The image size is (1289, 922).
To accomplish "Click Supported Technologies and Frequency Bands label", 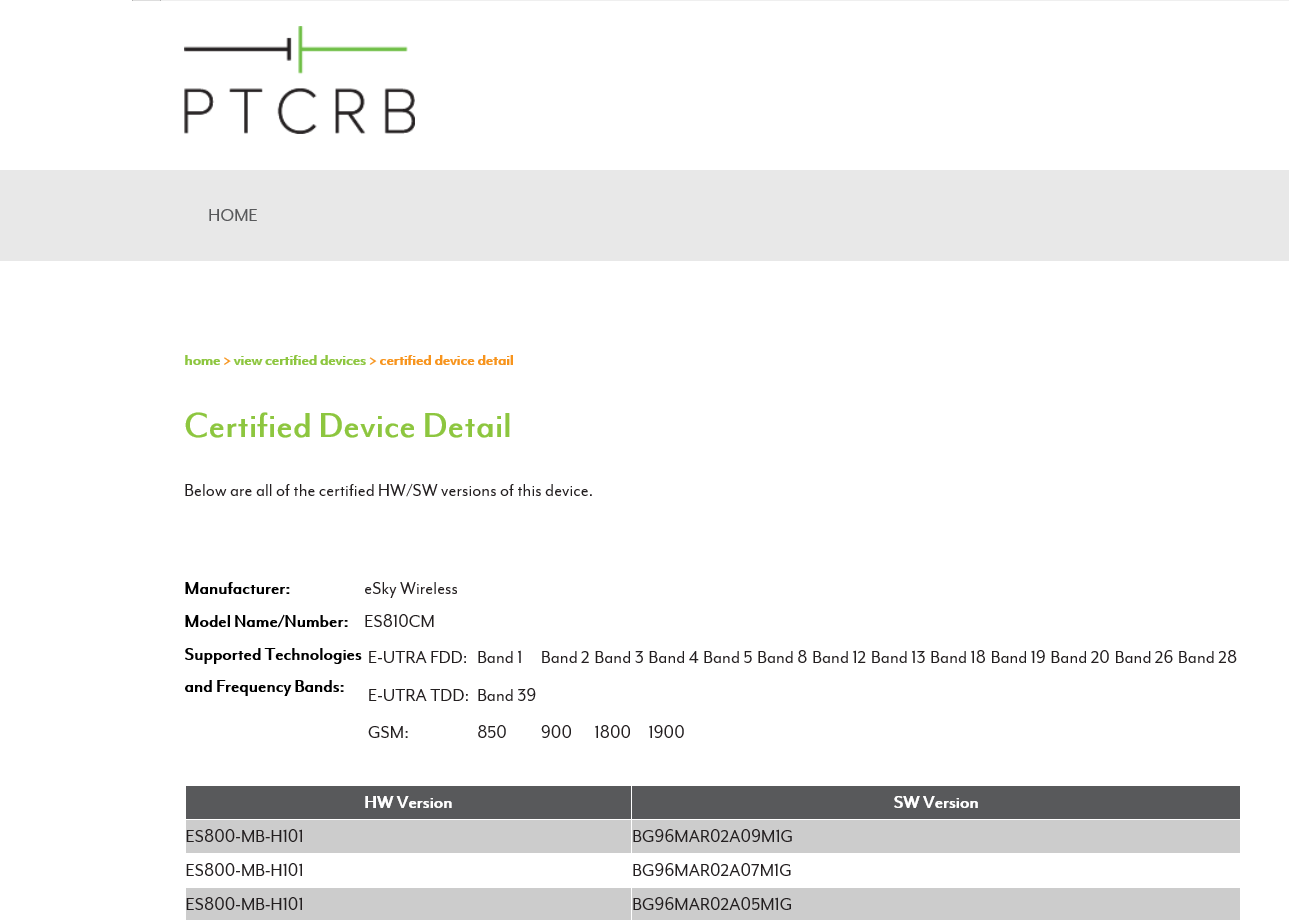I will [273, 671].
